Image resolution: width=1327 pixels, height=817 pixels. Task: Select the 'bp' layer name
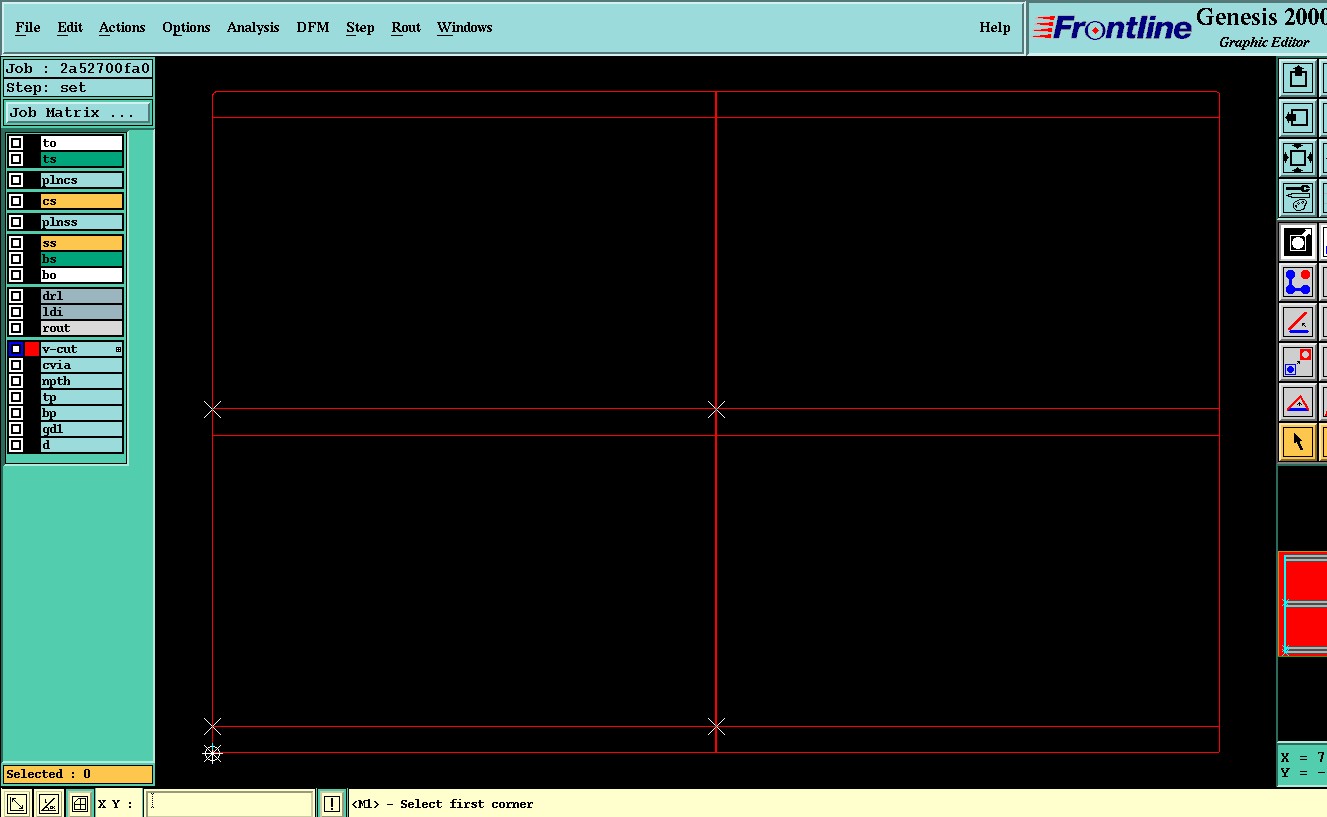click(x=81, y=413)
